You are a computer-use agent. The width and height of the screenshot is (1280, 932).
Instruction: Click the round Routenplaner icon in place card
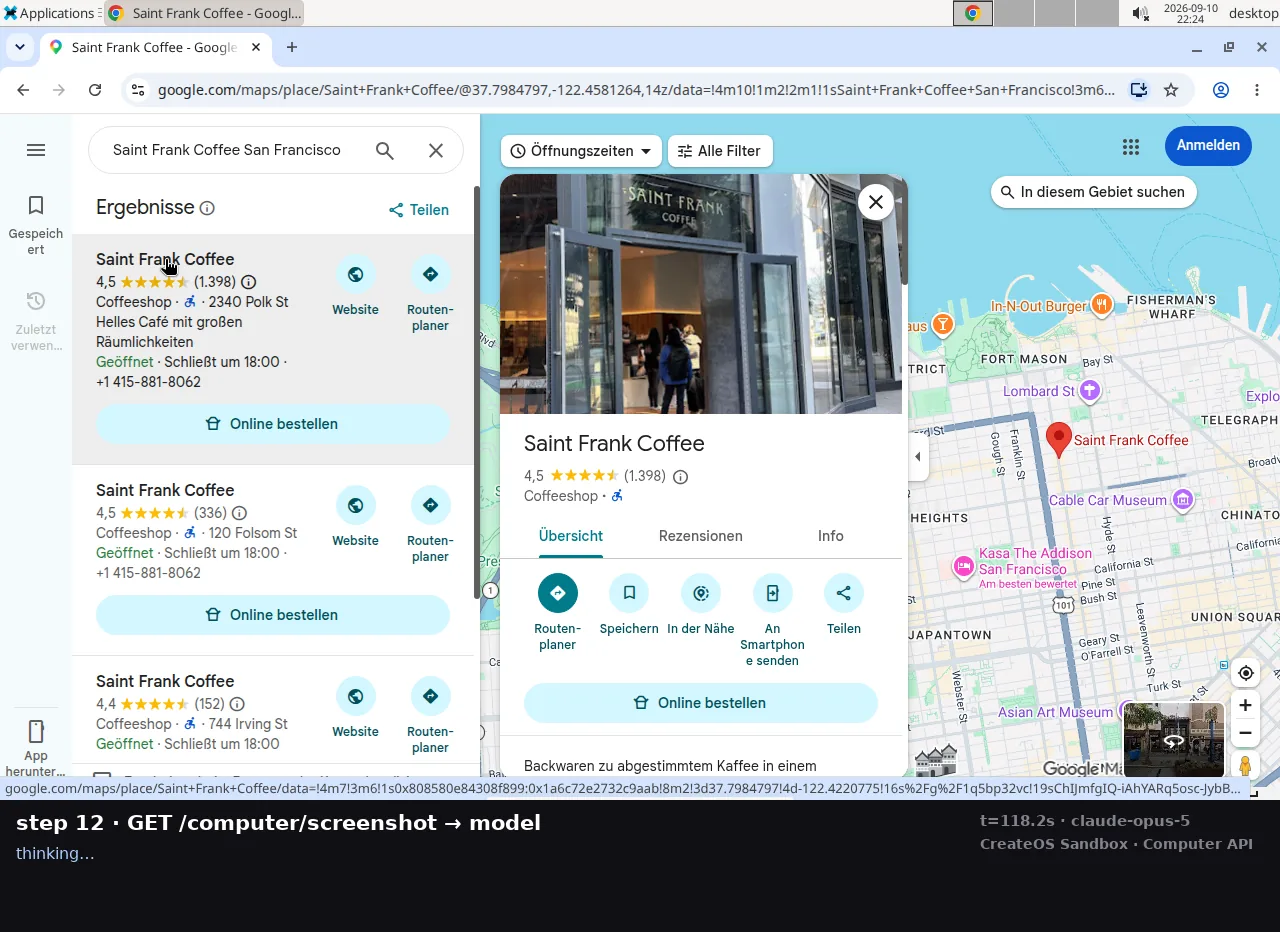(557, 593)
